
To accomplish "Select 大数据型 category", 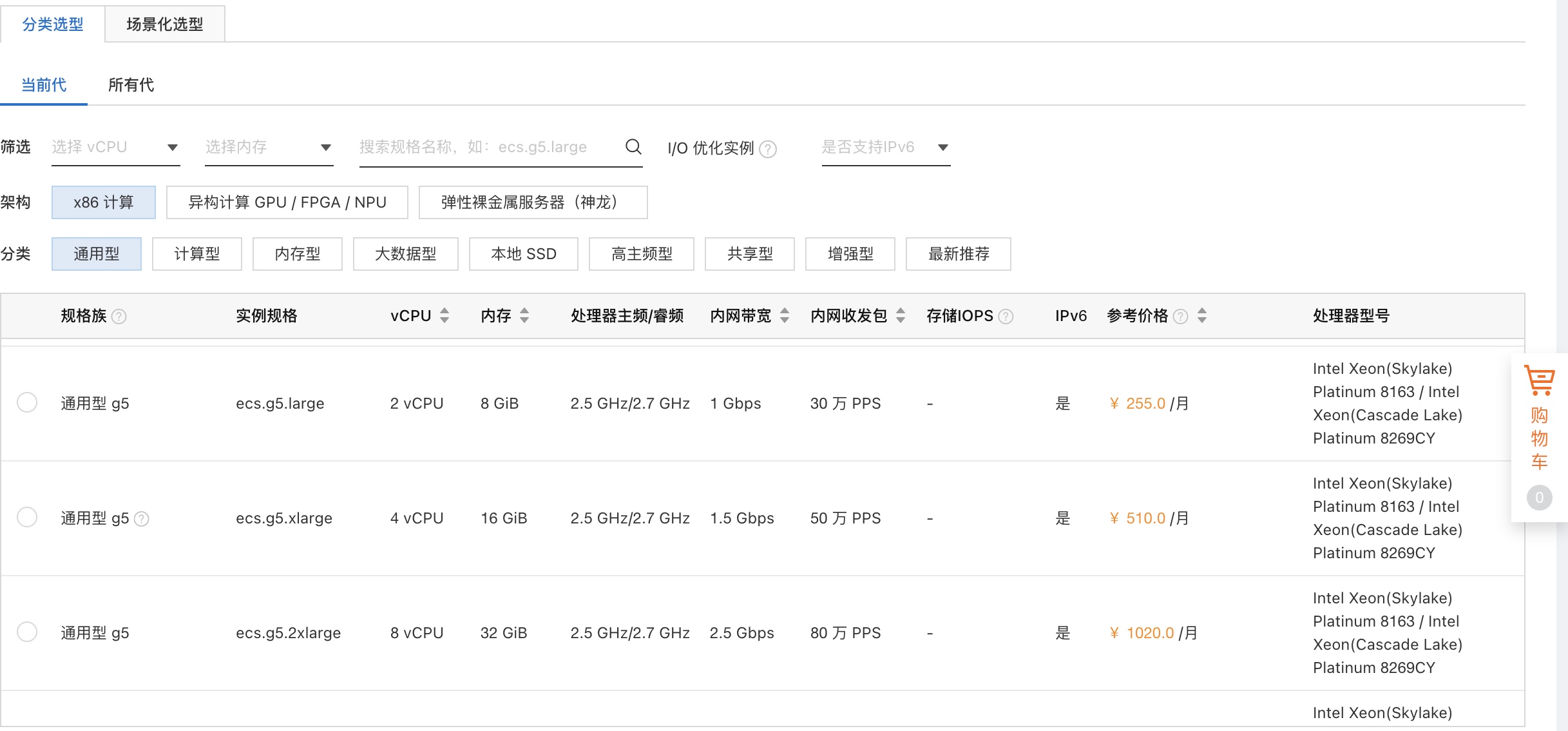I will [406, 254].
